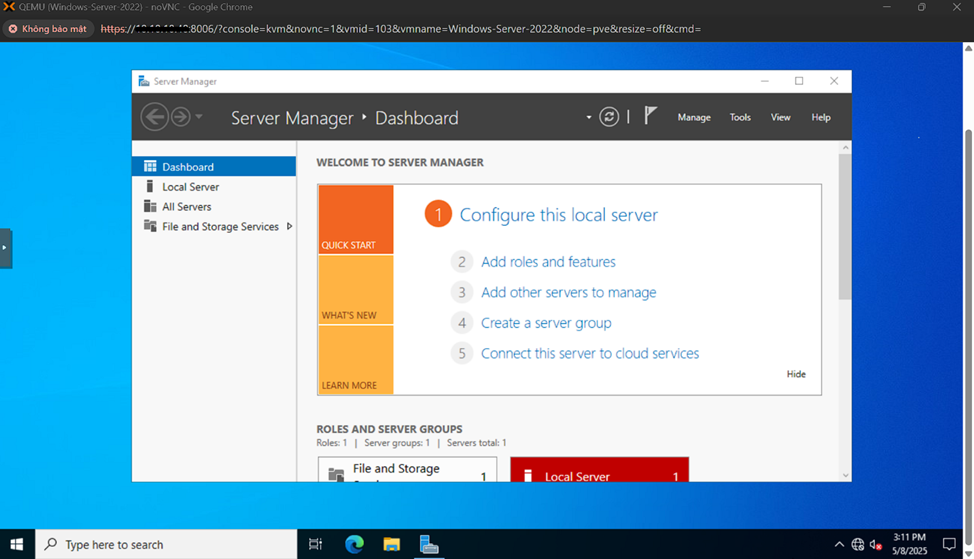This screenshot has height=559, width=974.
Task: Select All Servers in navigation pane
Action: point(187,207)
